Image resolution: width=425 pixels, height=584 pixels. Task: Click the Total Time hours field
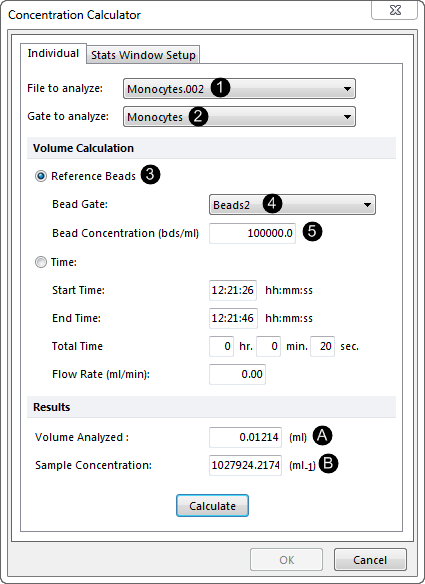221,346
